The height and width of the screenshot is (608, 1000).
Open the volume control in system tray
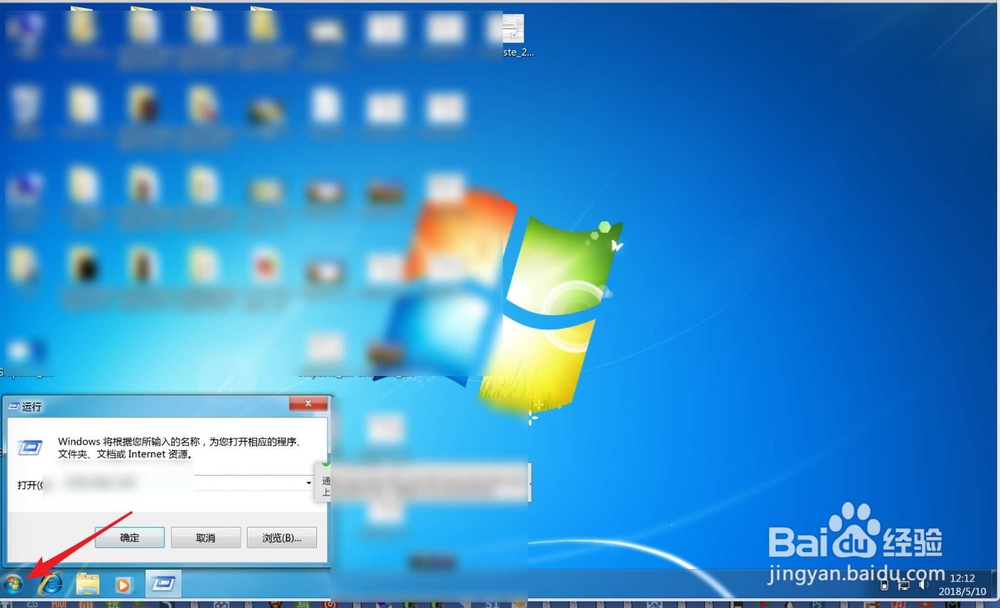[x=922, y=583]
